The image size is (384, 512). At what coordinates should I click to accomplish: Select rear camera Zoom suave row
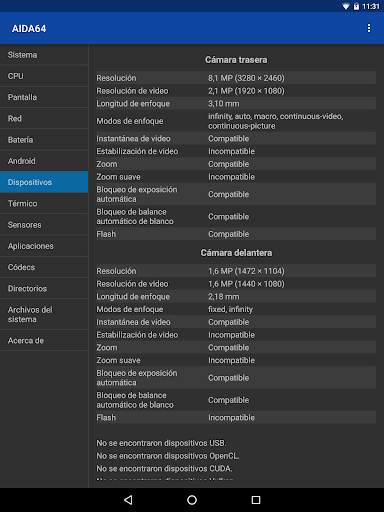tap(236, 177)
